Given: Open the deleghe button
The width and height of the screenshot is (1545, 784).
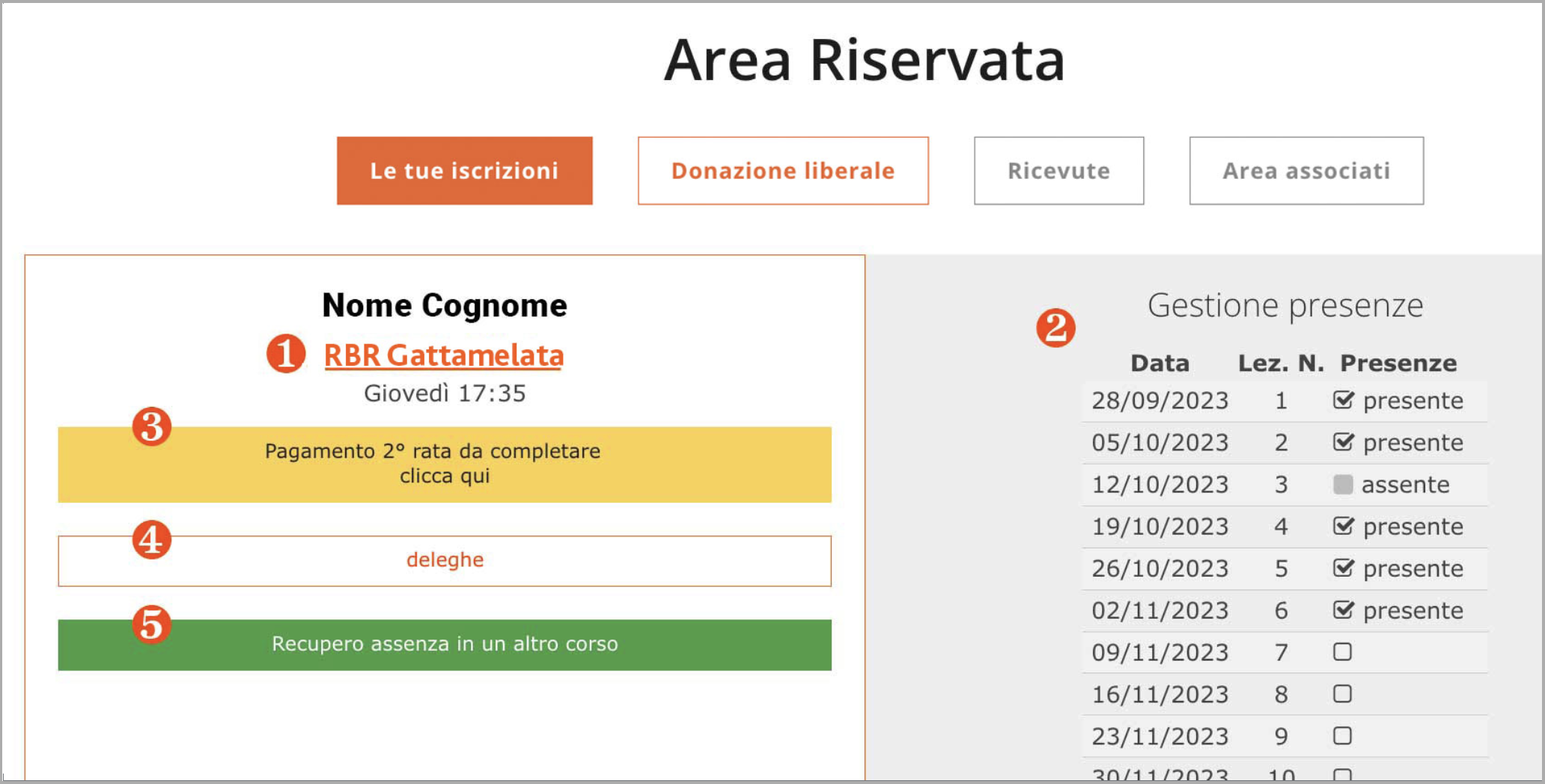Looking at the screenshot, I should [445, 560].
